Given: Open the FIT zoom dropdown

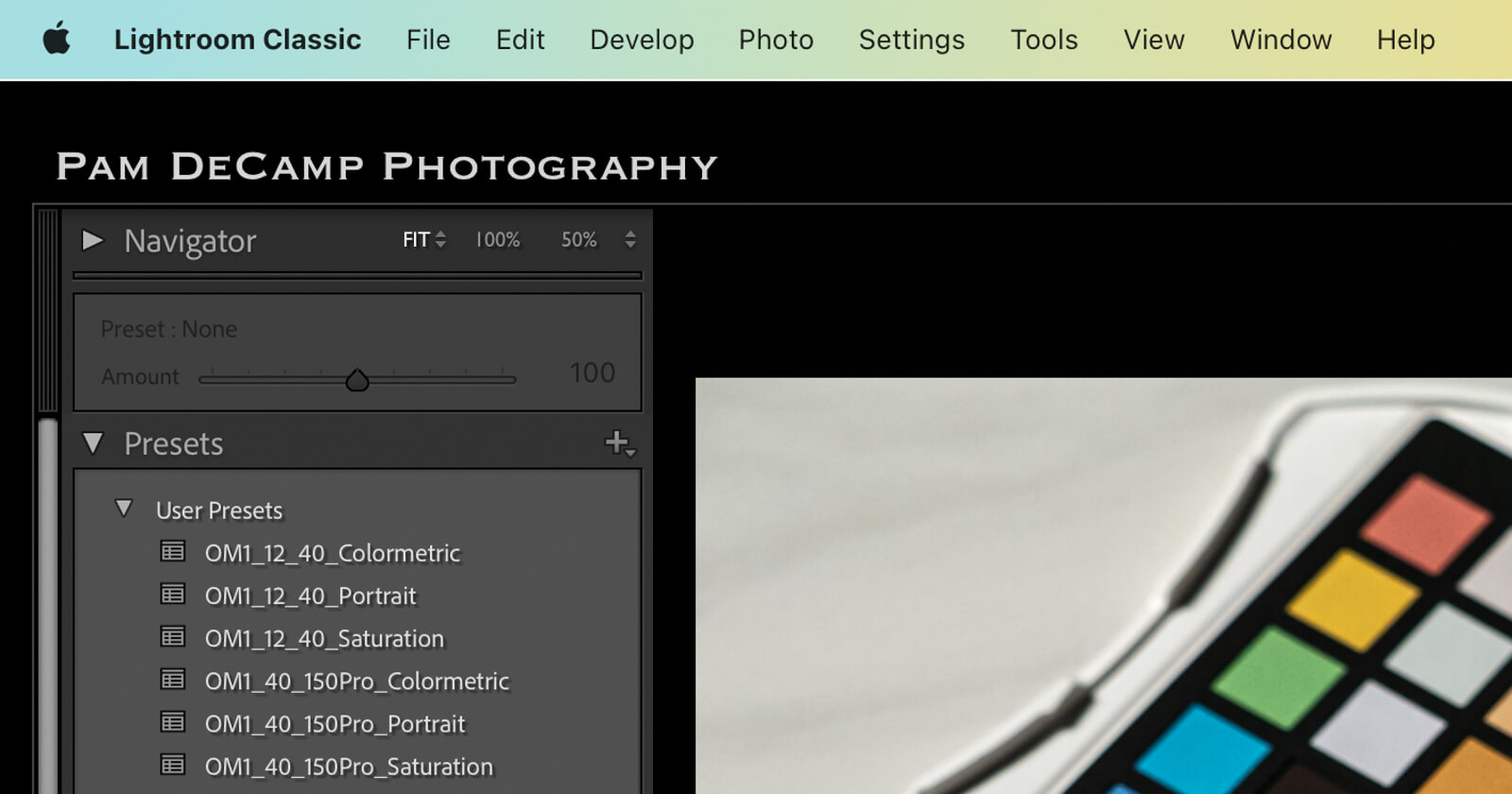Looking at the screenshot, I should pos(423,240).
